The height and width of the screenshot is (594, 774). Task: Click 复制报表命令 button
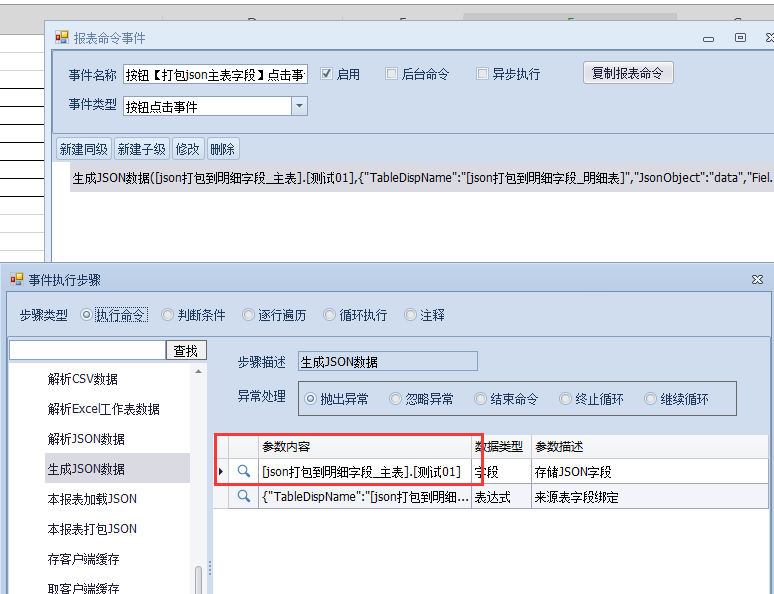[627, 73]
